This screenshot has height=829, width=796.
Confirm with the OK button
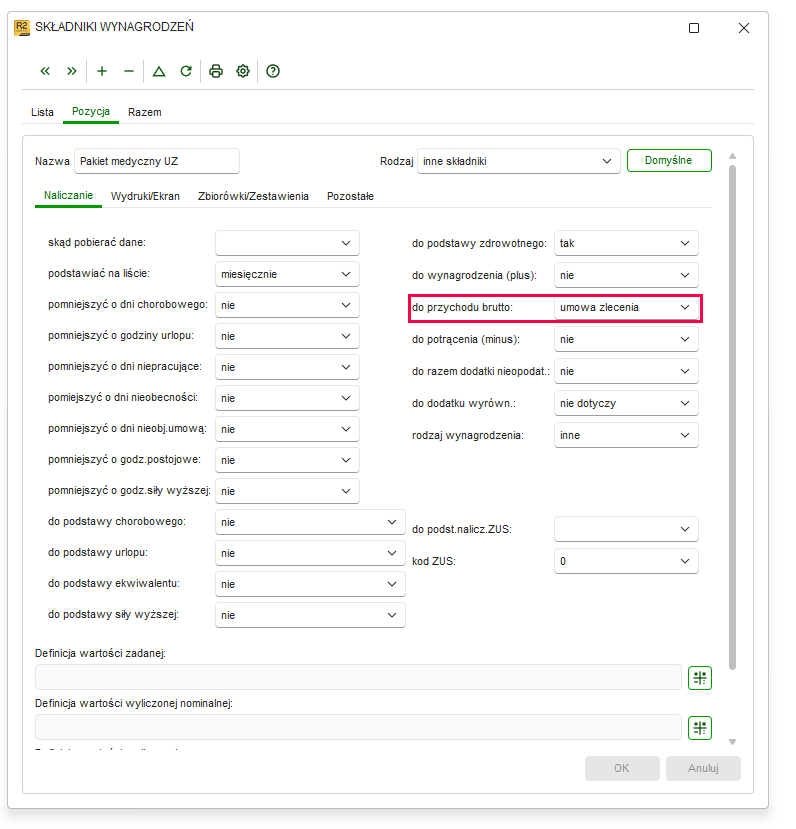click(622, 768)
